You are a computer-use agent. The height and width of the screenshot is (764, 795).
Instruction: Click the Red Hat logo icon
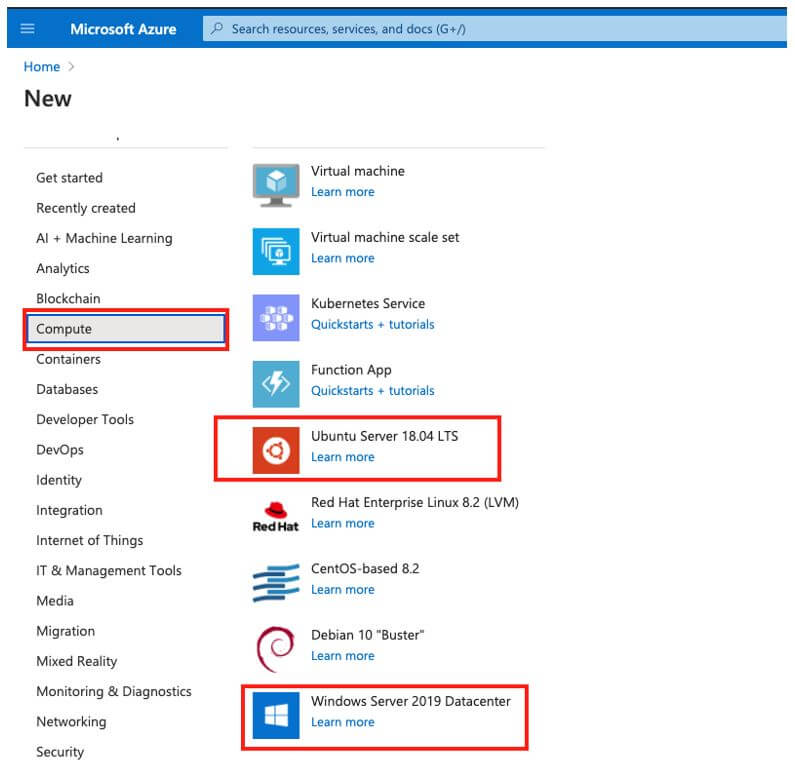[x=276, y=516]
